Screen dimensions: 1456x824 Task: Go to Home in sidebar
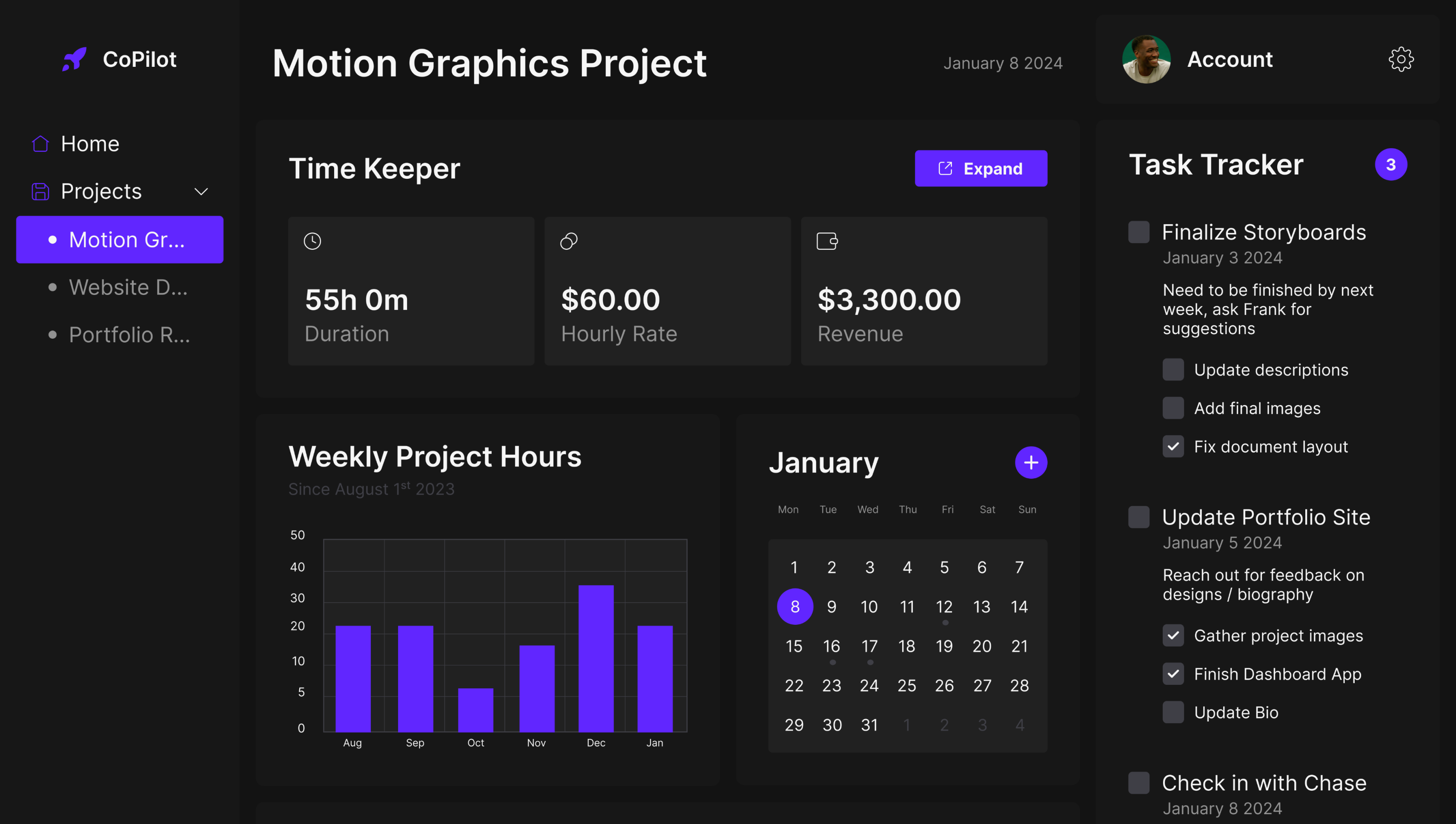pyautogui.click(x=90, y=144)
